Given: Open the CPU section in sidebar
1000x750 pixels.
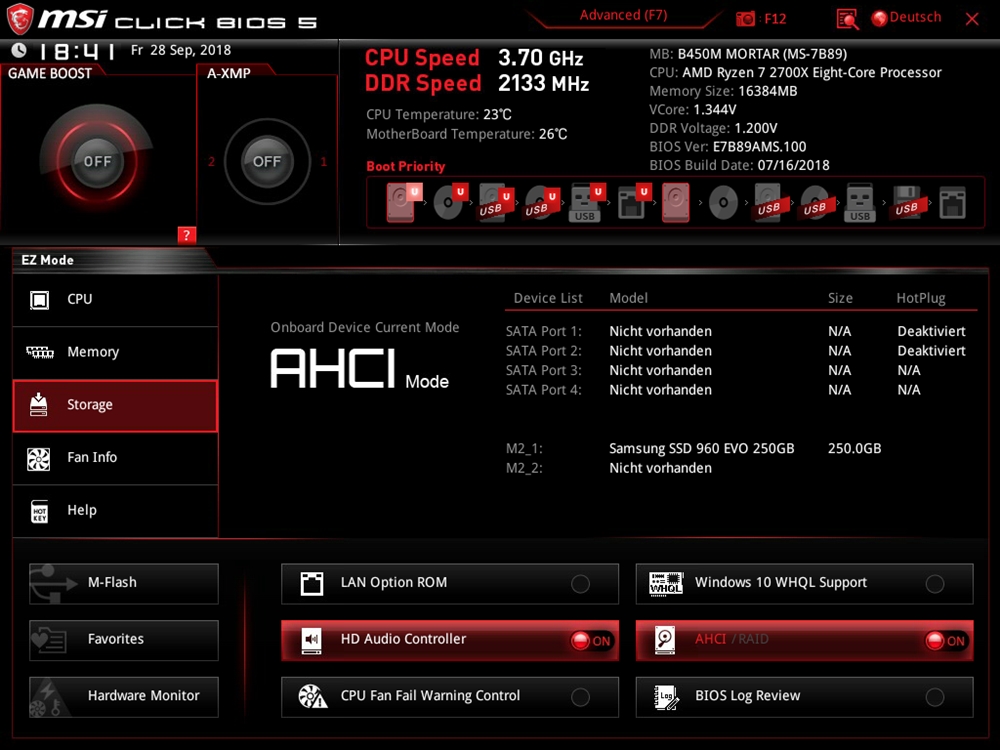Looking at the screenshot, I should [x=115, y=300].
